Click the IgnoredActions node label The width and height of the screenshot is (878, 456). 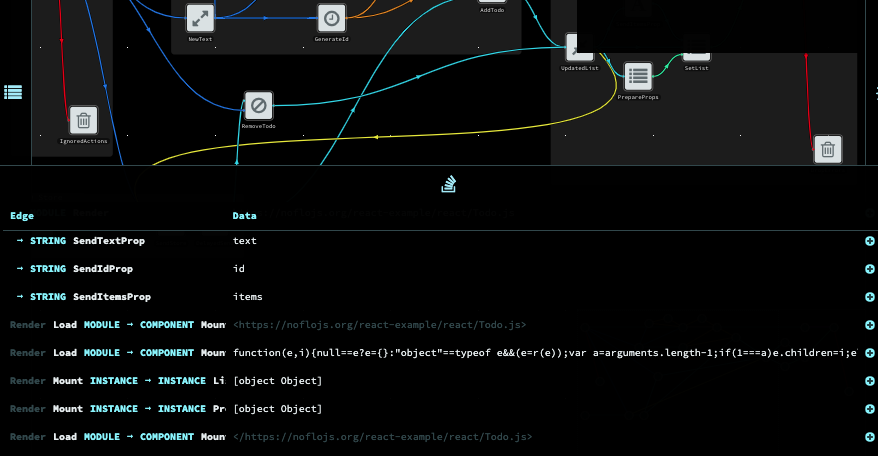tap(83, 141)
